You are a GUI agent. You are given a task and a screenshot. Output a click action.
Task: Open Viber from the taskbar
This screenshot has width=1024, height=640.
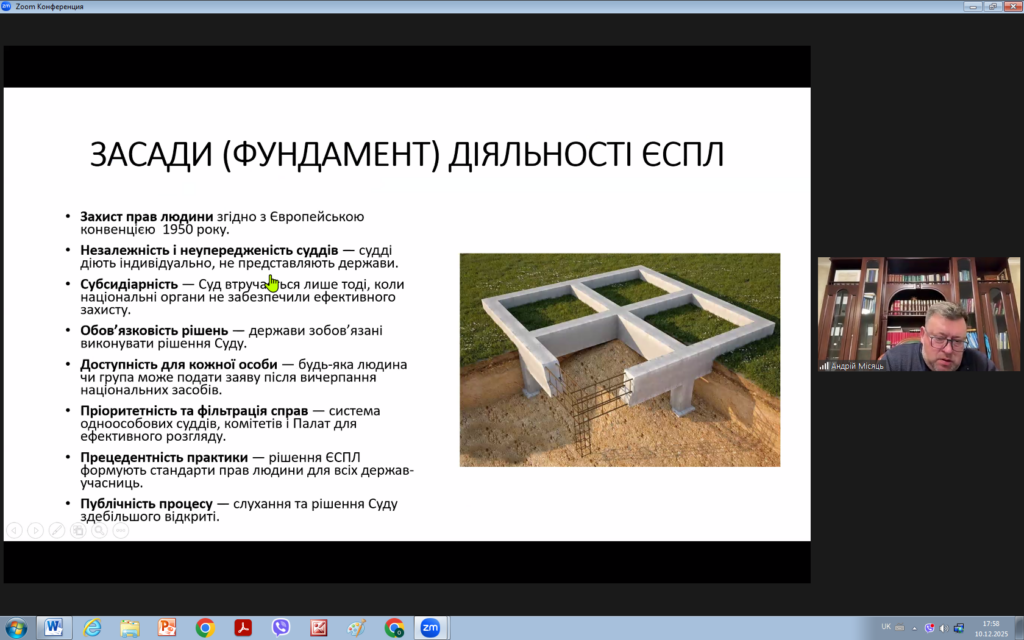point(281,627)
